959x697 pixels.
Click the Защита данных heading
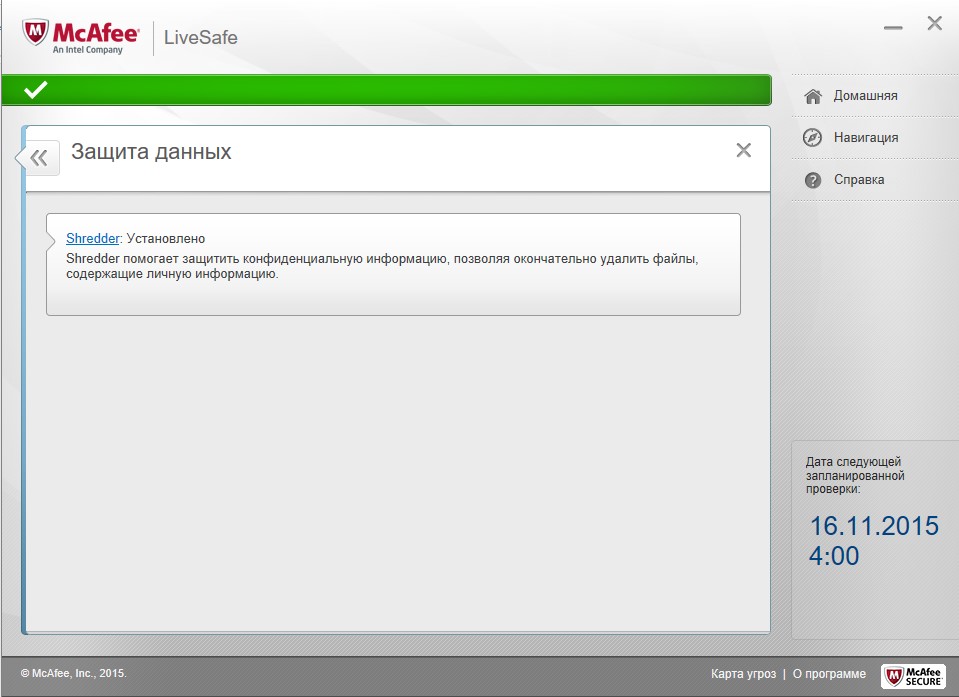point(151,152)
